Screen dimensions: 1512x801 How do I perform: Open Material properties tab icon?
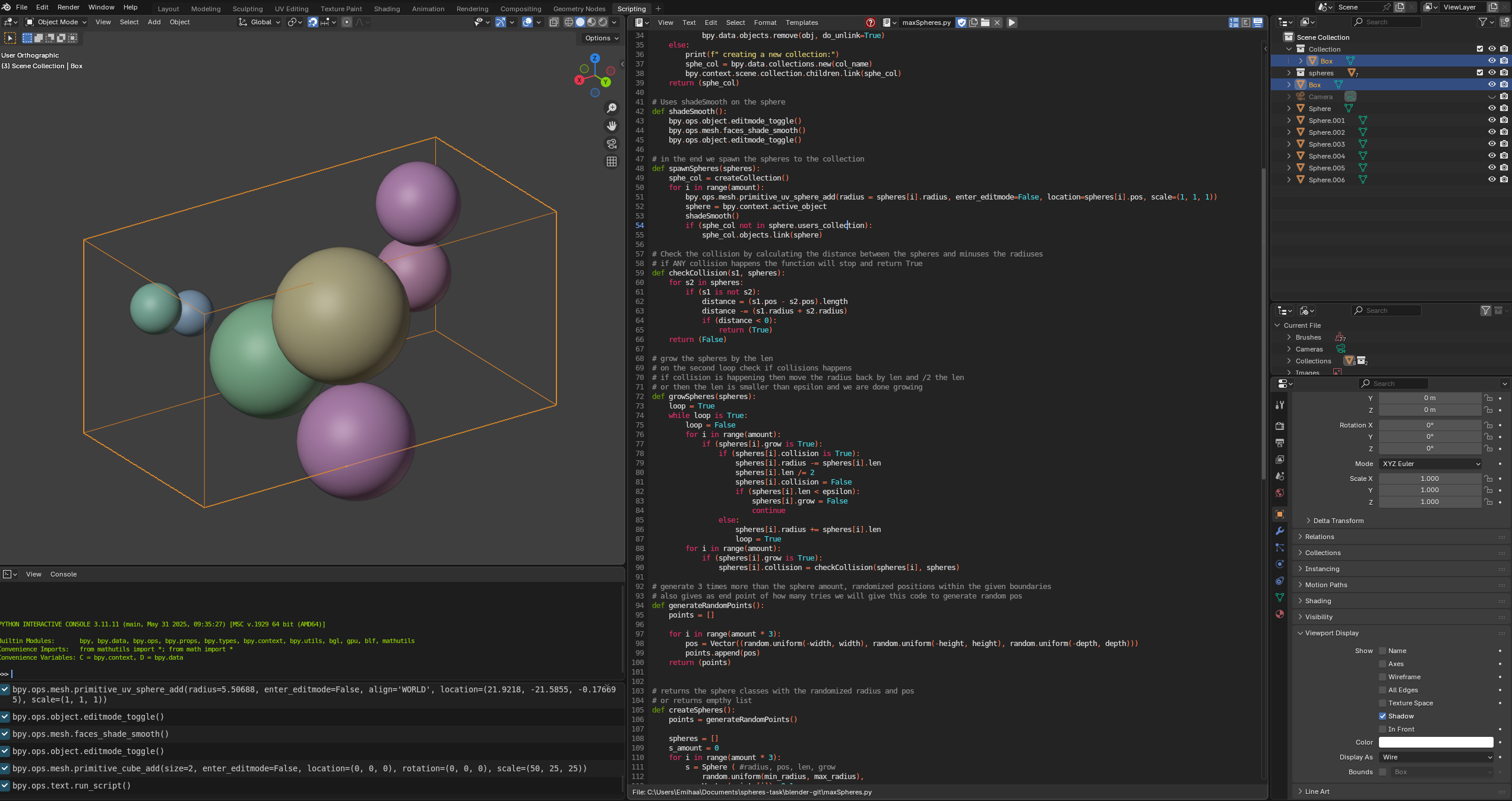(x=1280, y=614)
